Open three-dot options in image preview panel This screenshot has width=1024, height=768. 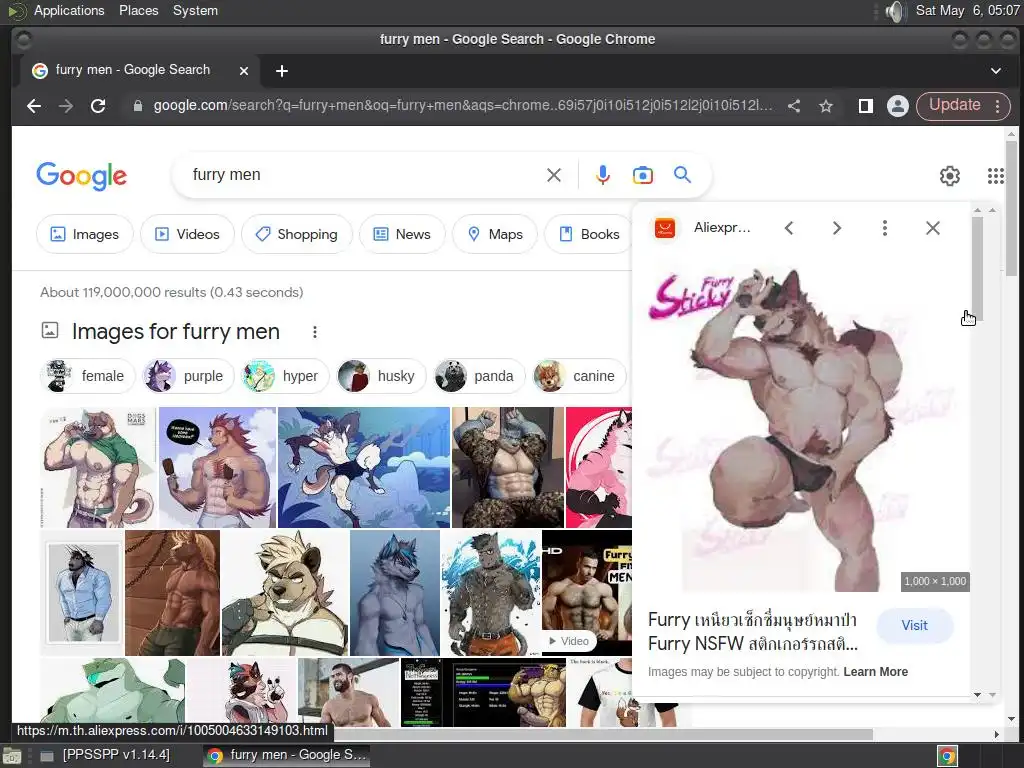click(885, 228)
